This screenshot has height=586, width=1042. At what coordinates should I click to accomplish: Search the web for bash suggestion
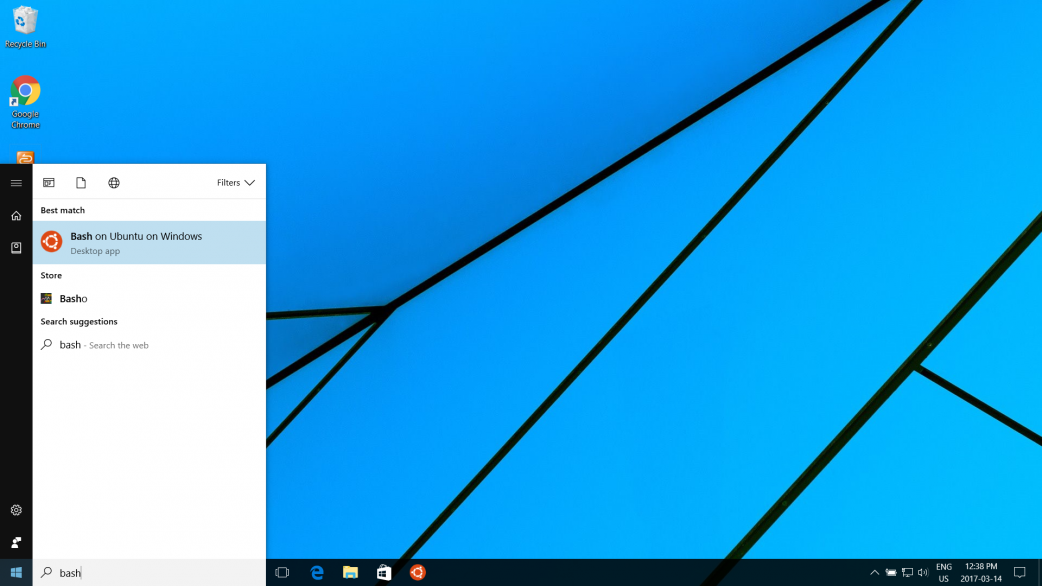click(103, 345)
